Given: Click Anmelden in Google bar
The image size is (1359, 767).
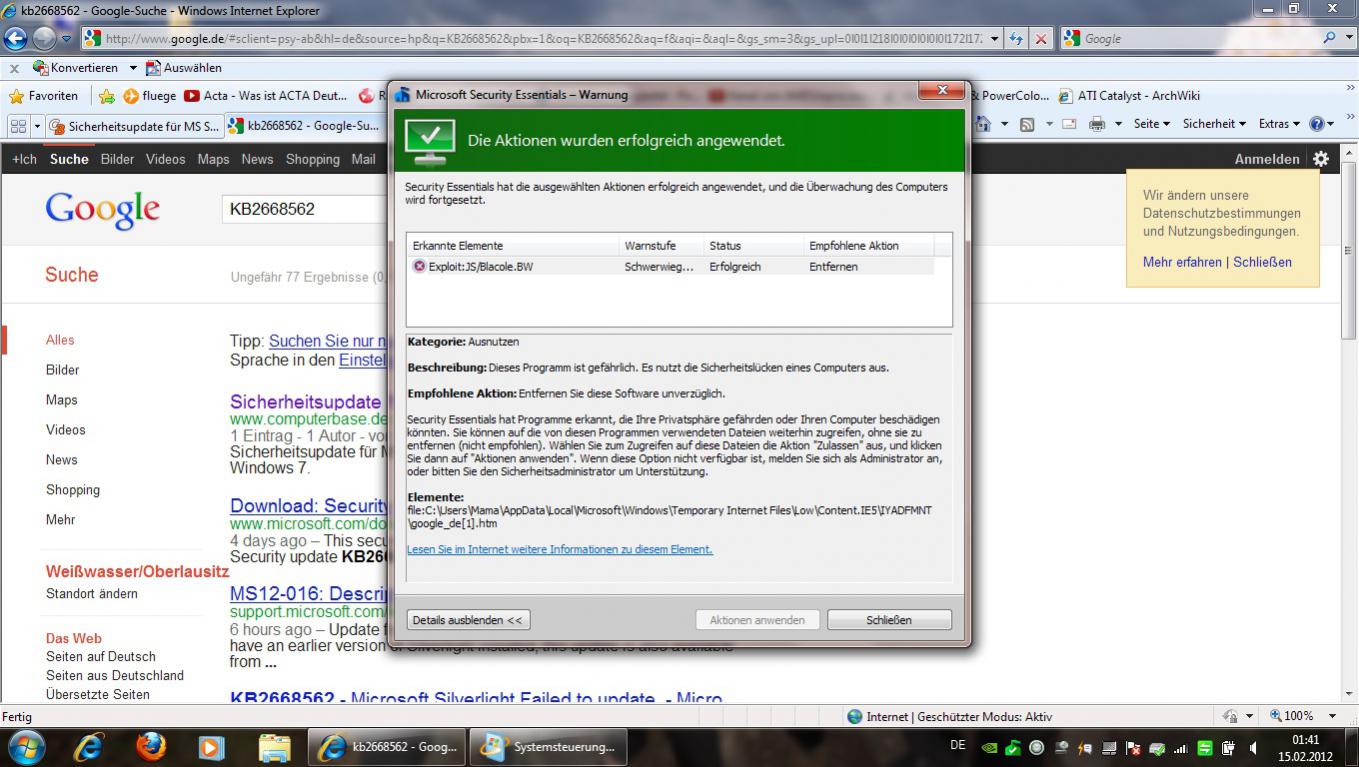Looking at the screenshot, I should (x=1266, y=159).
